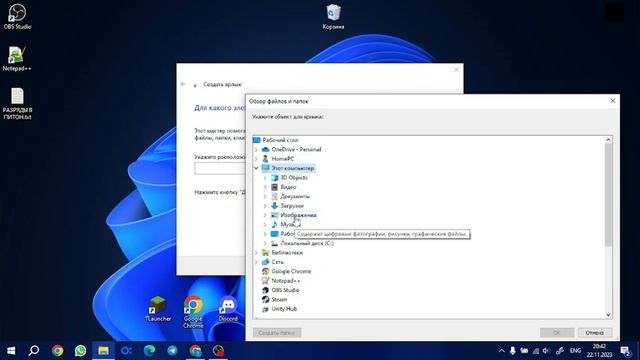Select Документы folder in tree
640x360 pixels.
pyautogui.click(x=295, y=196)
